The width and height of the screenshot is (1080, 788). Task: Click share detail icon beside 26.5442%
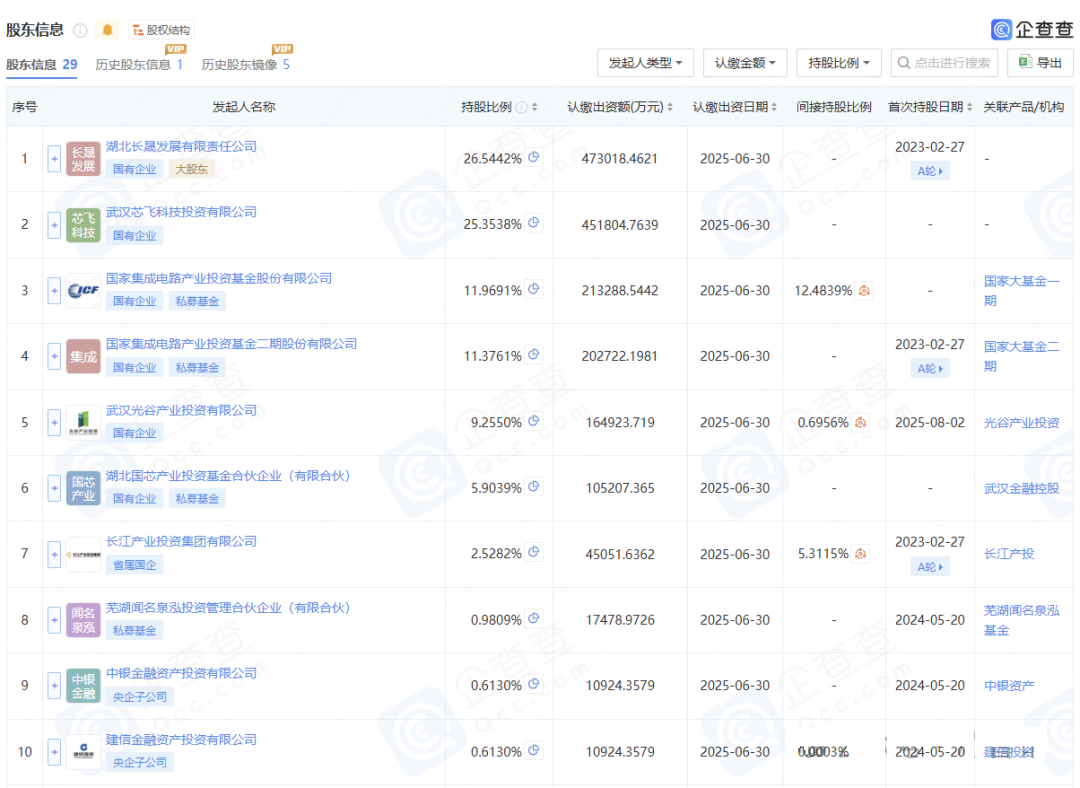[534, 157]
